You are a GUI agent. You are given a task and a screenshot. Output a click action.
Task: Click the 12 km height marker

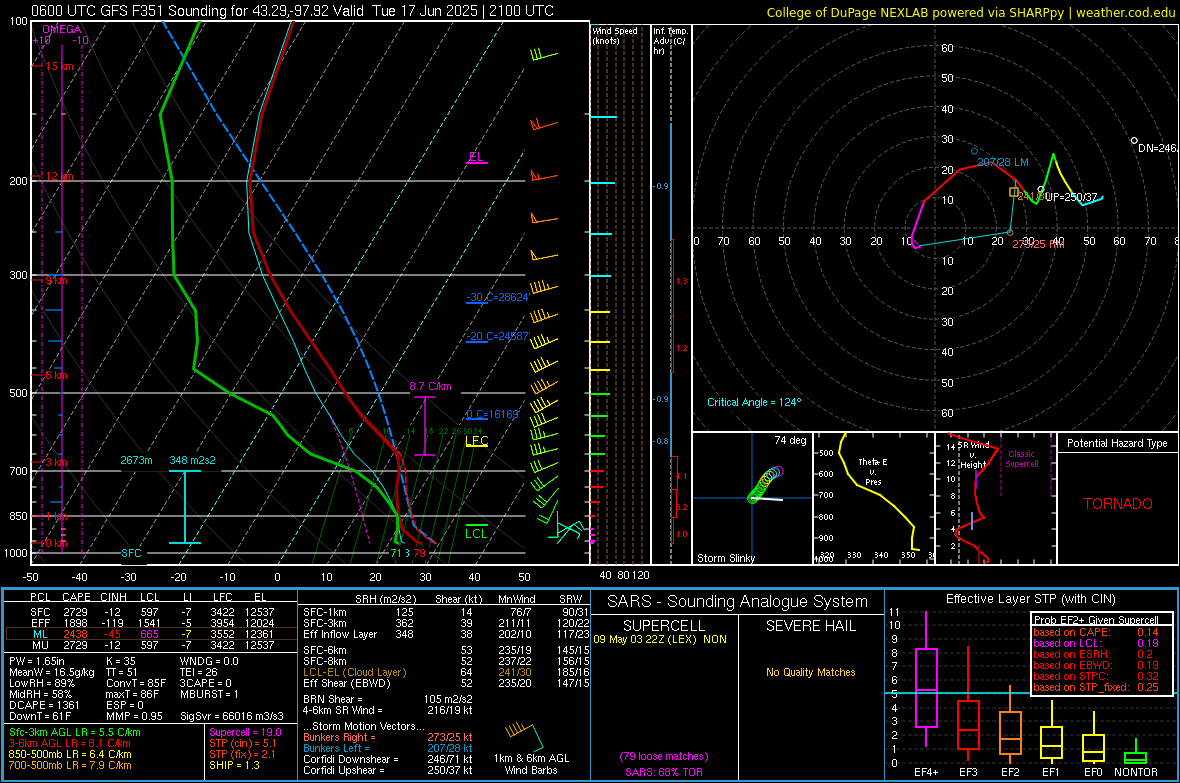click(57, 176)
